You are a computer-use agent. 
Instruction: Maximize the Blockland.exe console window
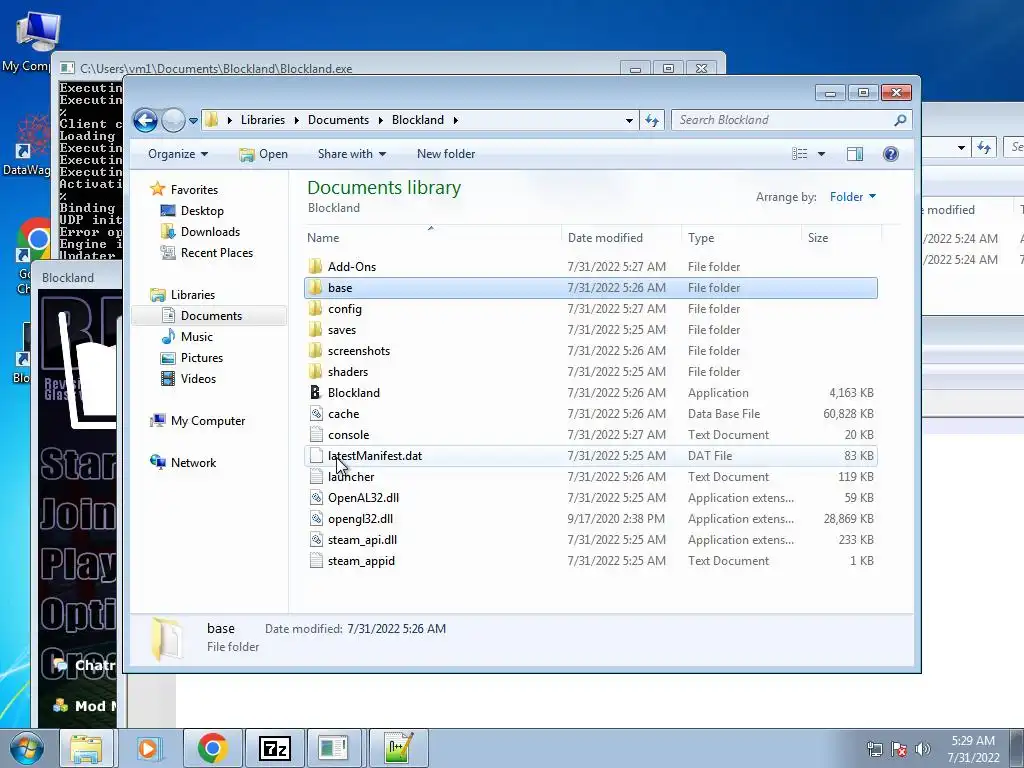668,69
